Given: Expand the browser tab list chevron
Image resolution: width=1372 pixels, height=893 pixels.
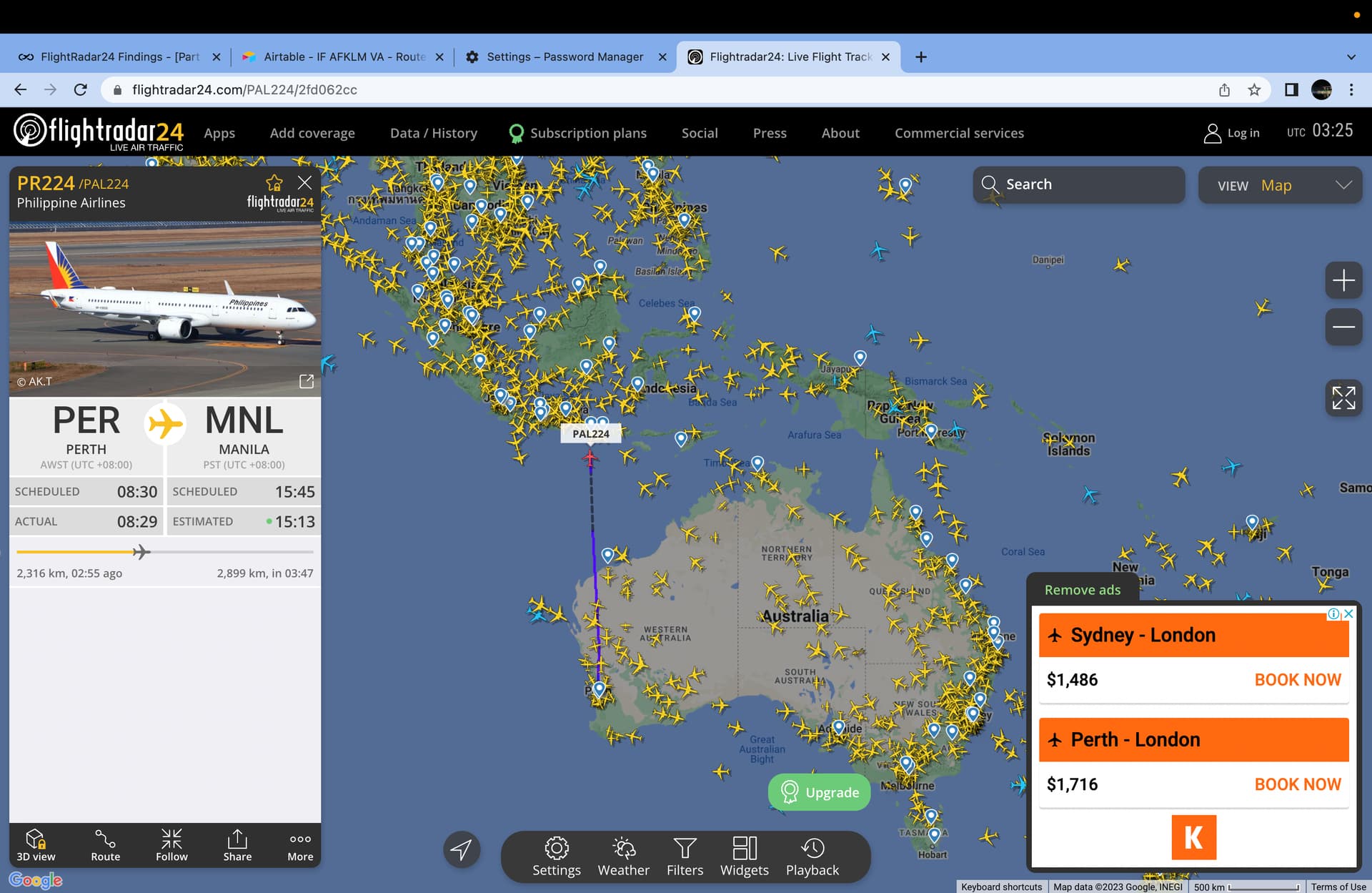Looking at the screenshot, I should [1351, 56].
